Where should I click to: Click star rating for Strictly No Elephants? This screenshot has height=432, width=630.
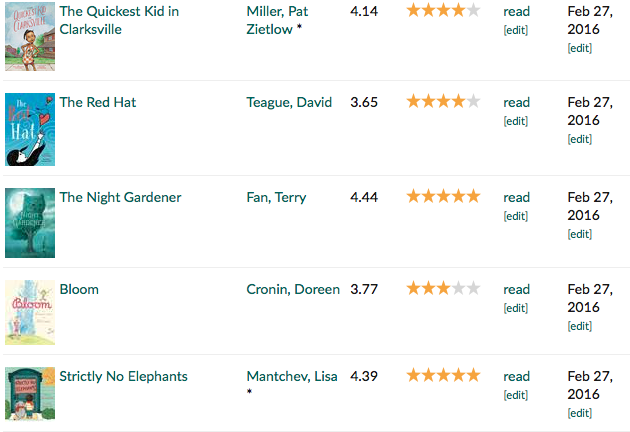pos(443,375)
